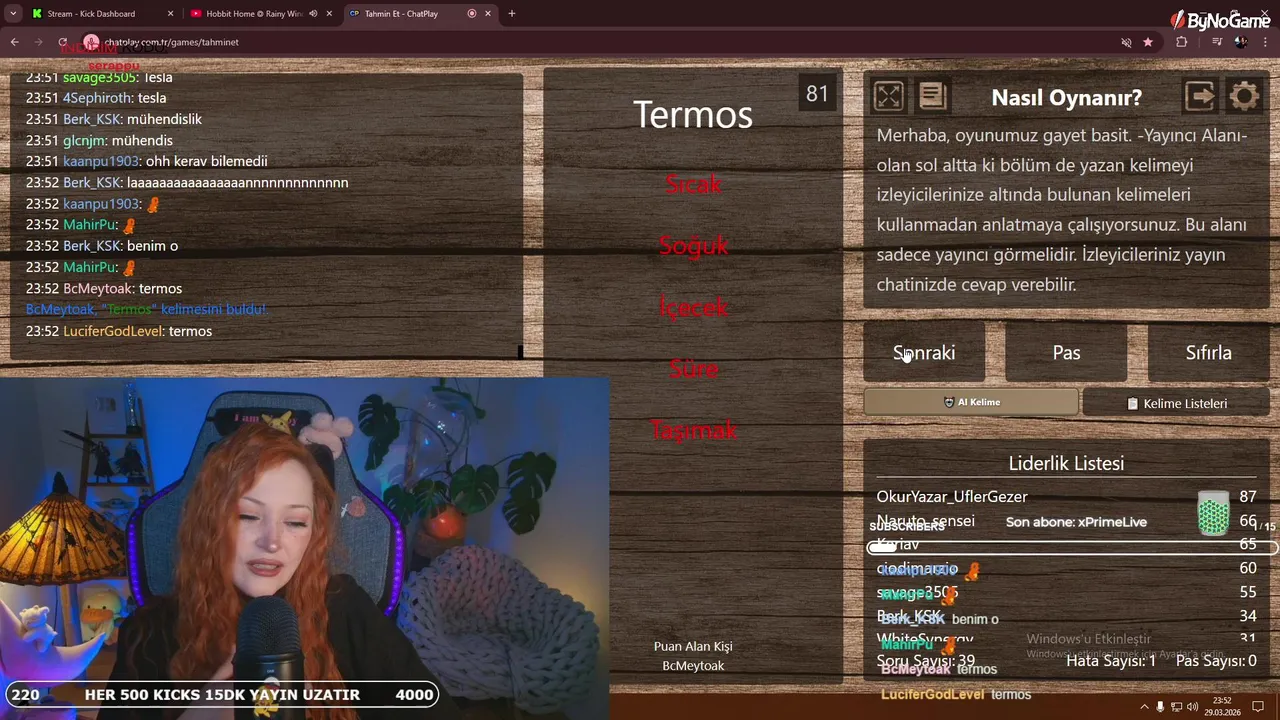Open the notes/pages icon beside fullscreen

pyautogui.click(x=932, y=96)
